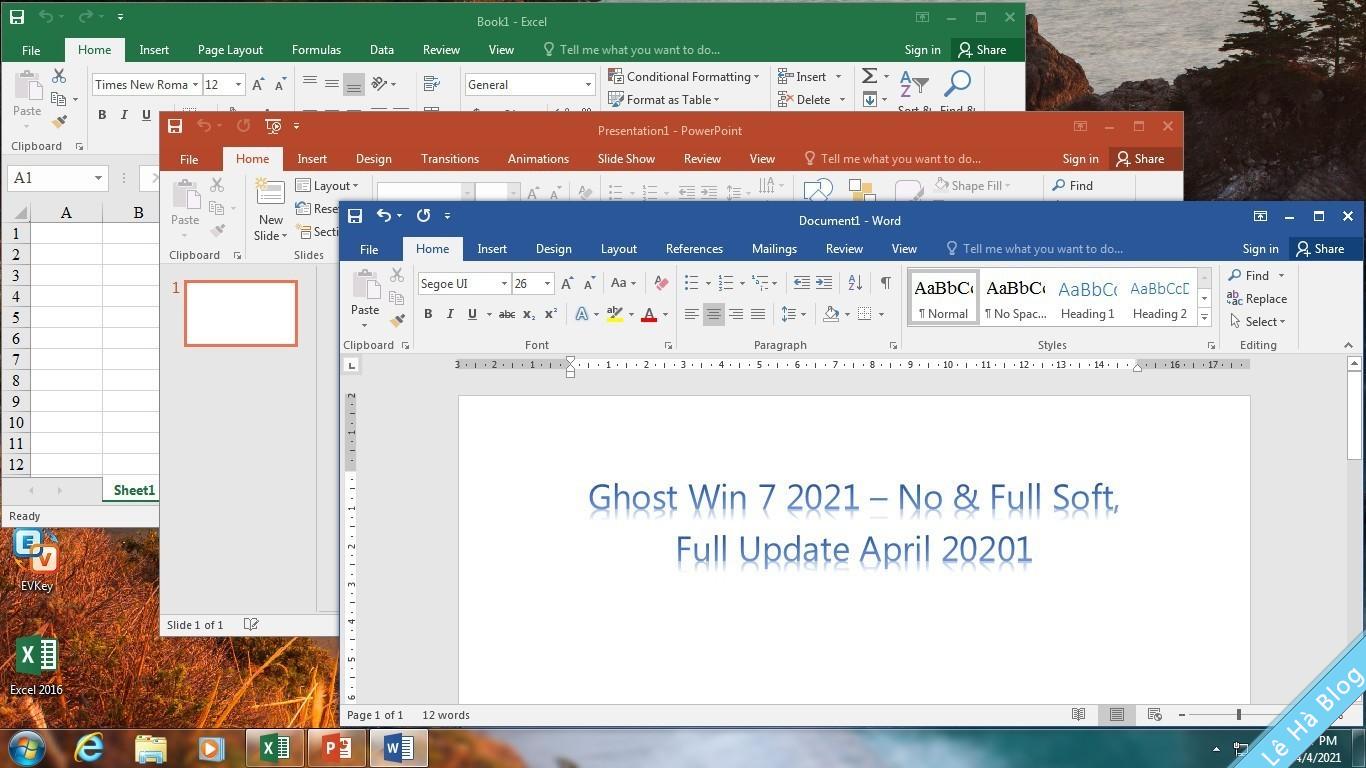This screenshot has width=1366, height=768.
Task: Open the References tab in Word
Action: pyautogui.click(x=694, y=249)
